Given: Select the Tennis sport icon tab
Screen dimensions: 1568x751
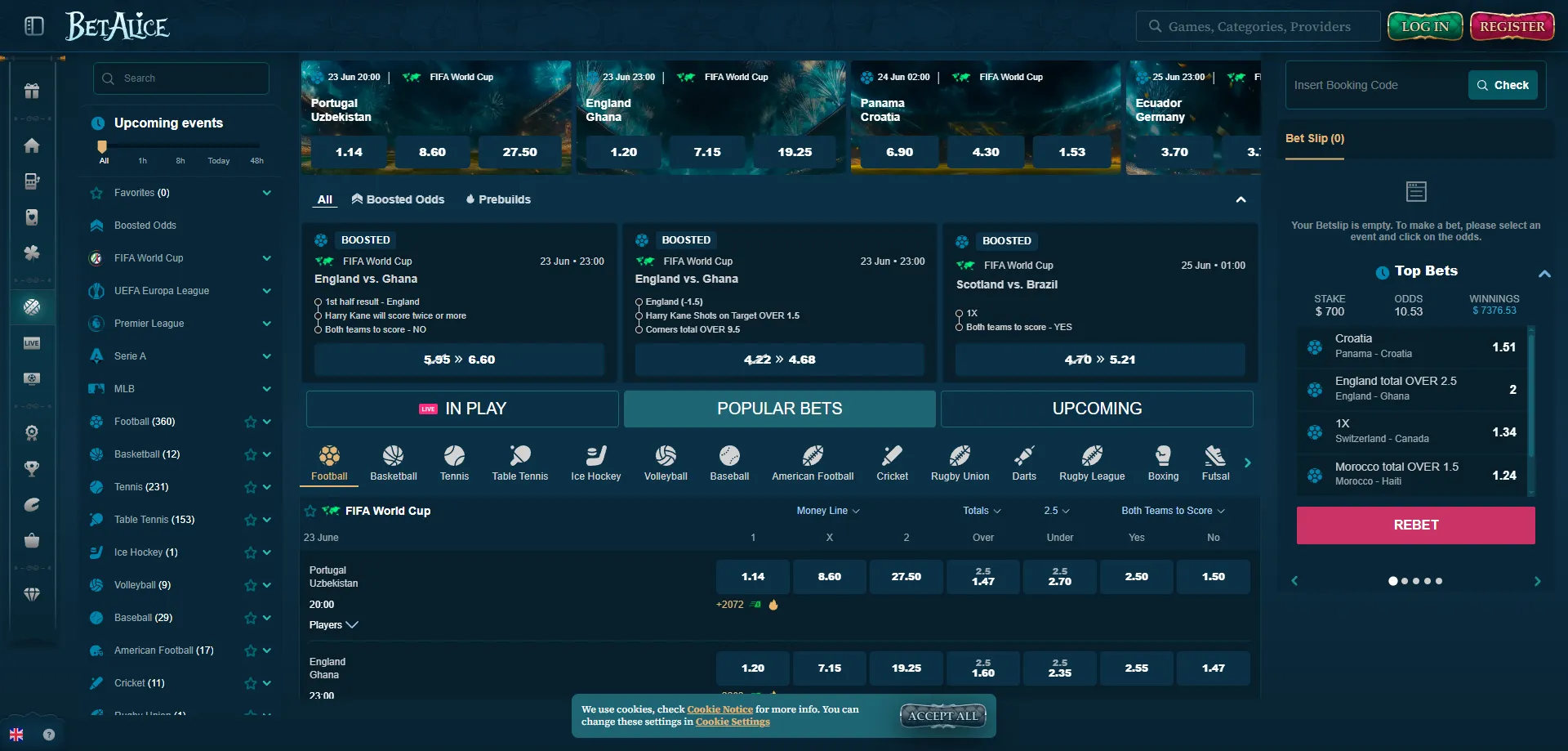Looking at the screenshot, I should (x=454, y=463).
